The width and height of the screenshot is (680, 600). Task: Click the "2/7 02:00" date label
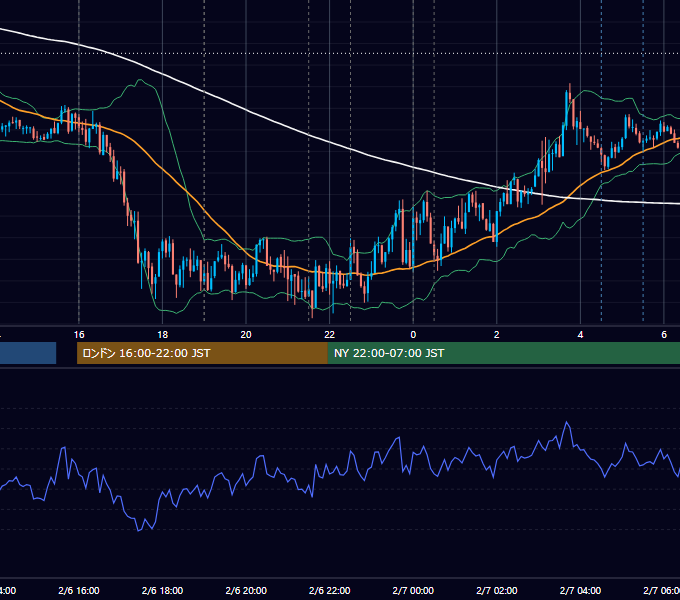(497, 590)
